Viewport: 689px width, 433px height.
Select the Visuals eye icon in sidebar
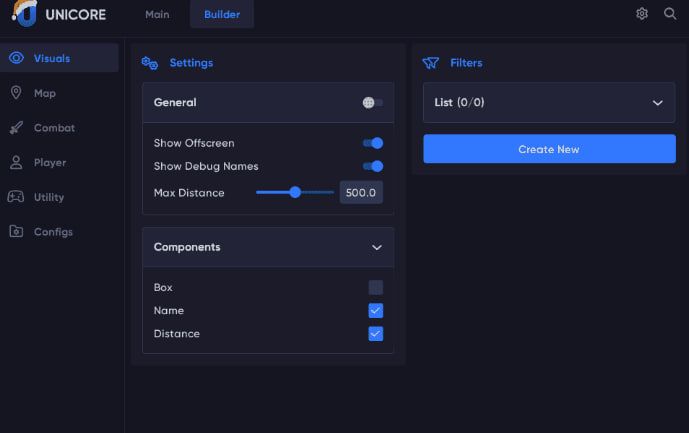coord(16,58)
